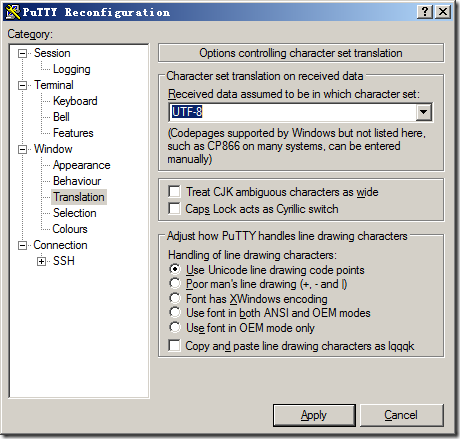Collapse the Connection tree node

coord(22,245)
